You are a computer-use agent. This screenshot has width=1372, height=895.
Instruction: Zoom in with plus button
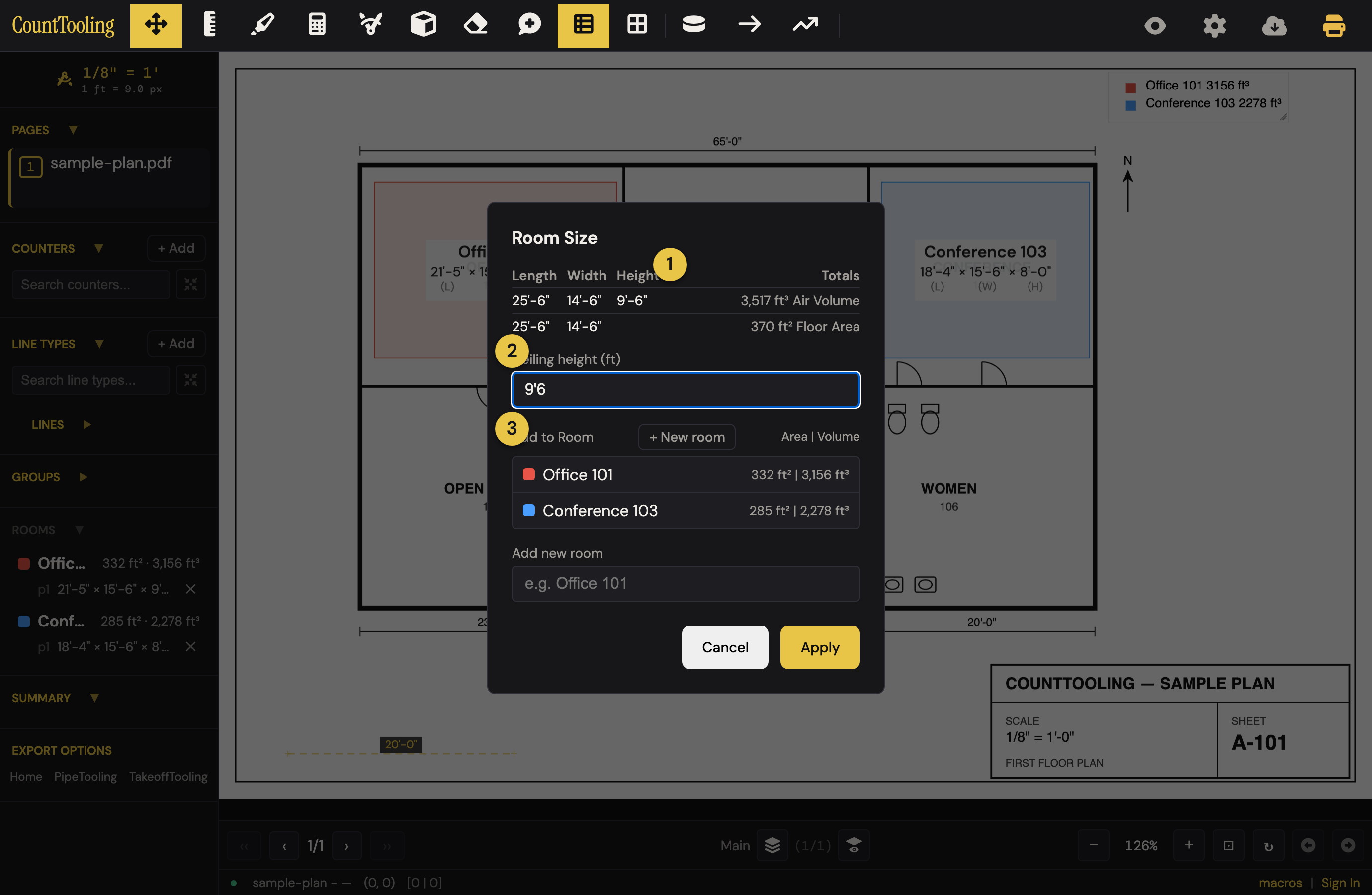[1189, 845]
